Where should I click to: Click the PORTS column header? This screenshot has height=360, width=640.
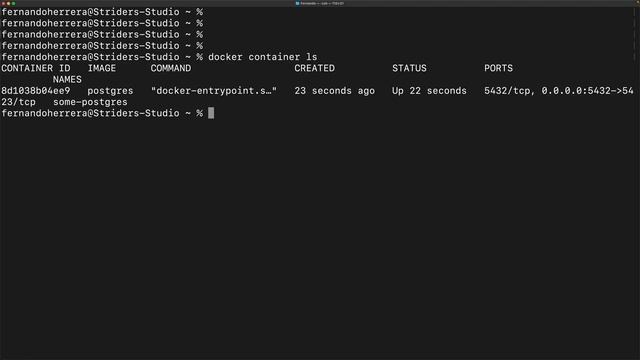498,68
